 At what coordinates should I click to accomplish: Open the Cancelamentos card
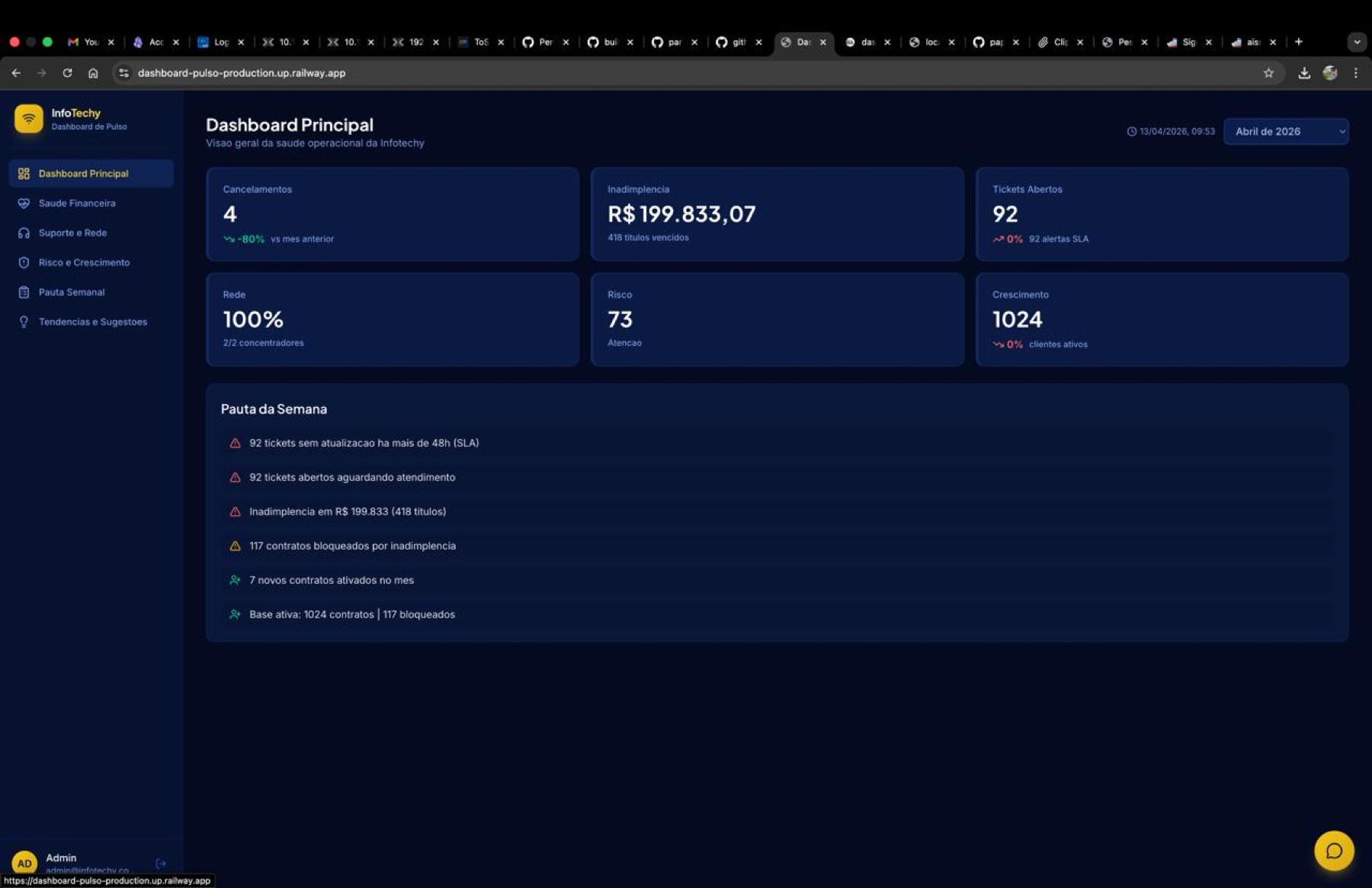[x=393, y=214]
